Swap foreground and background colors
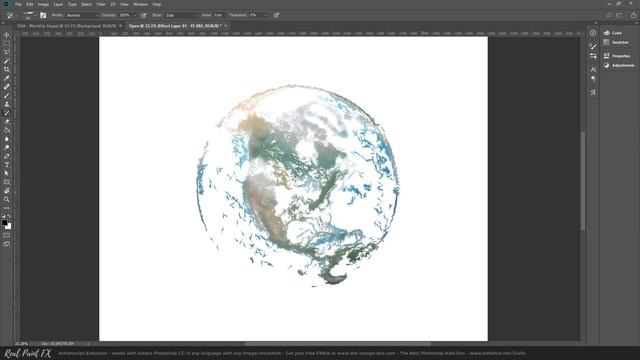The image size is (640, 360). (x=9, y=216)
